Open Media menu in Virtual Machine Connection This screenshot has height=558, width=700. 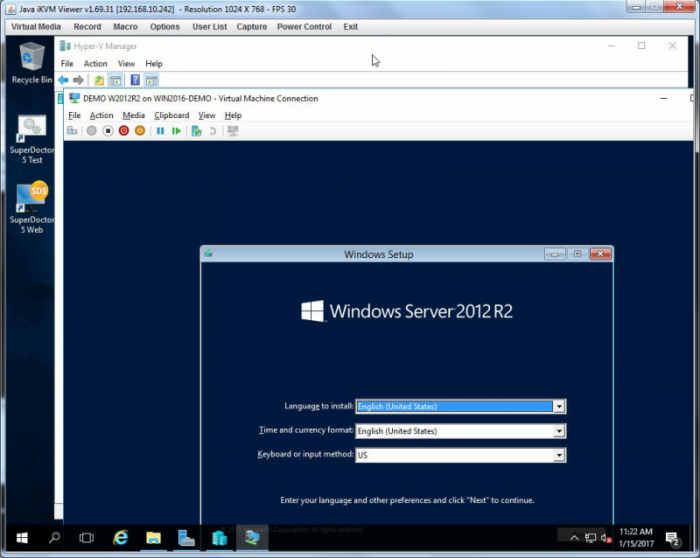click(133, 115)
